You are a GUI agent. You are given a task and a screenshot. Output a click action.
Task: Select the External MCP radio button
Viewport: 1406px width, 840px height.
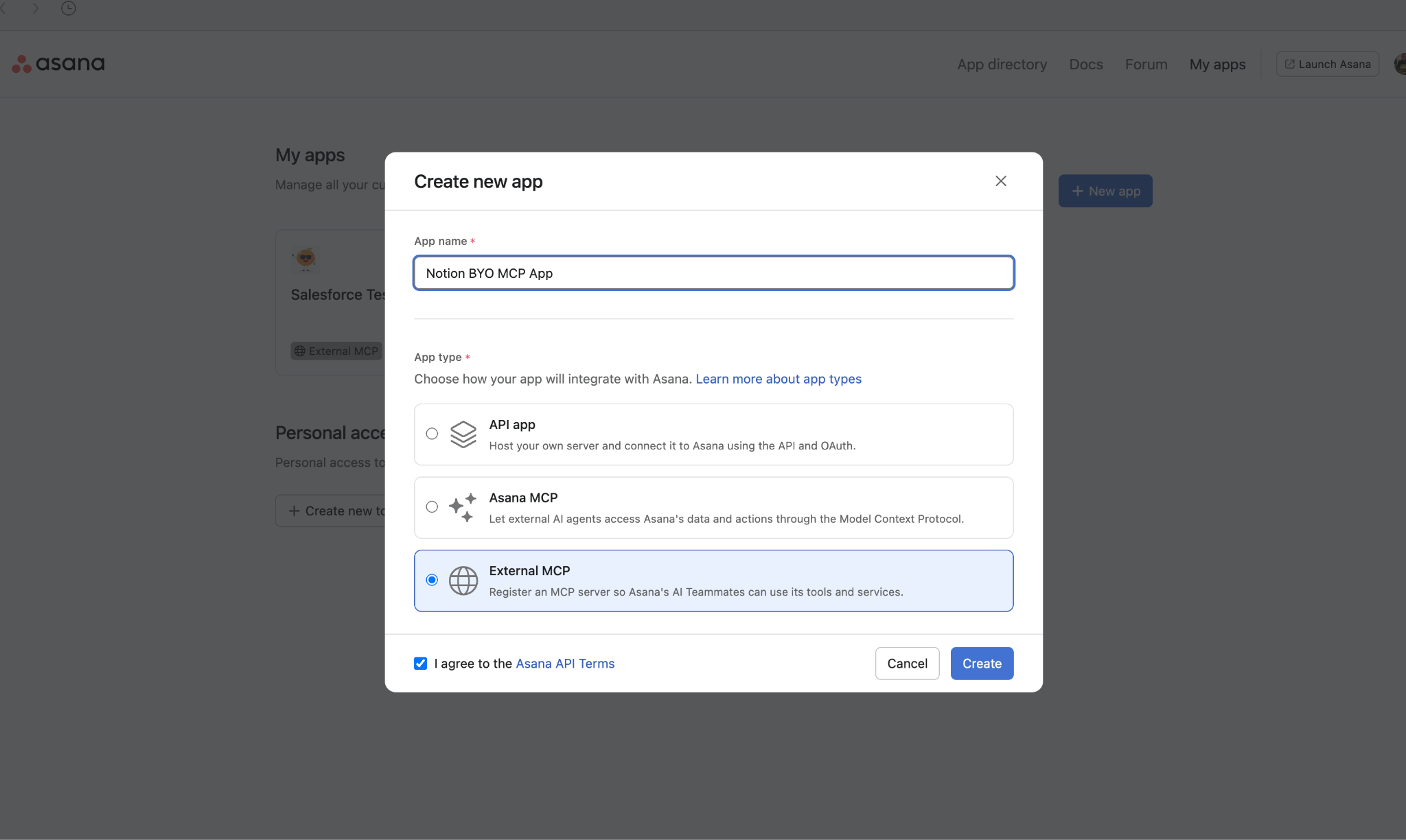click(432, 580)
